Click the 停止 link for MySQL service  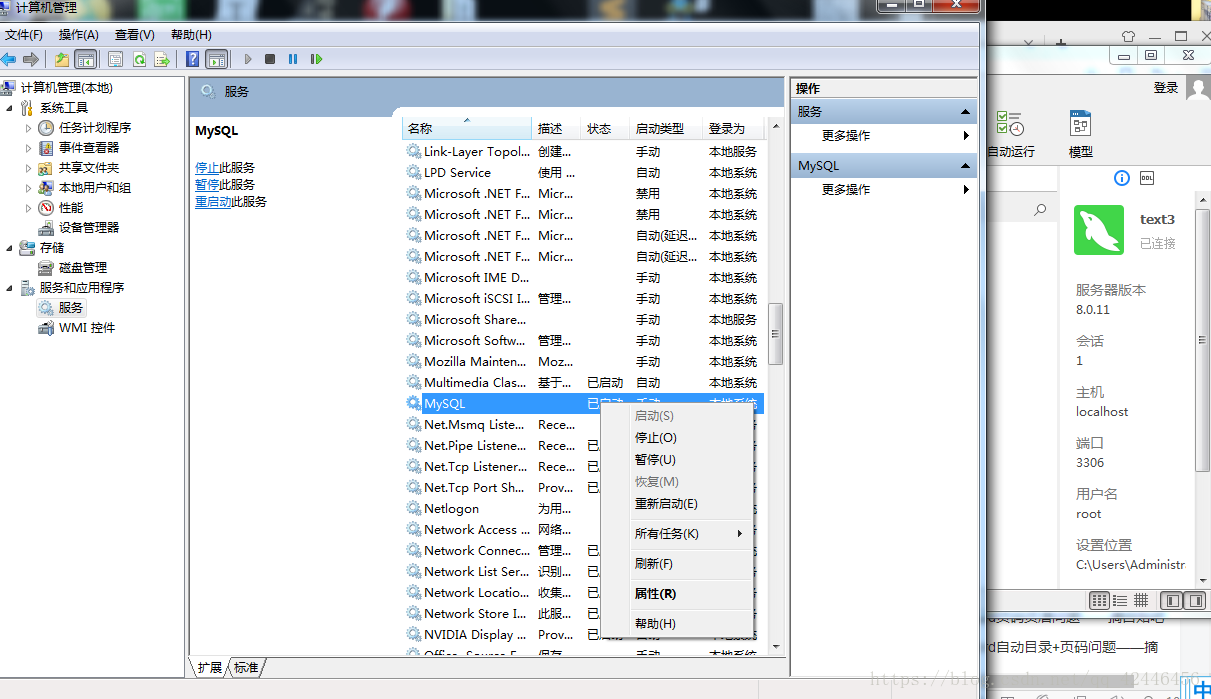(207, 168)
